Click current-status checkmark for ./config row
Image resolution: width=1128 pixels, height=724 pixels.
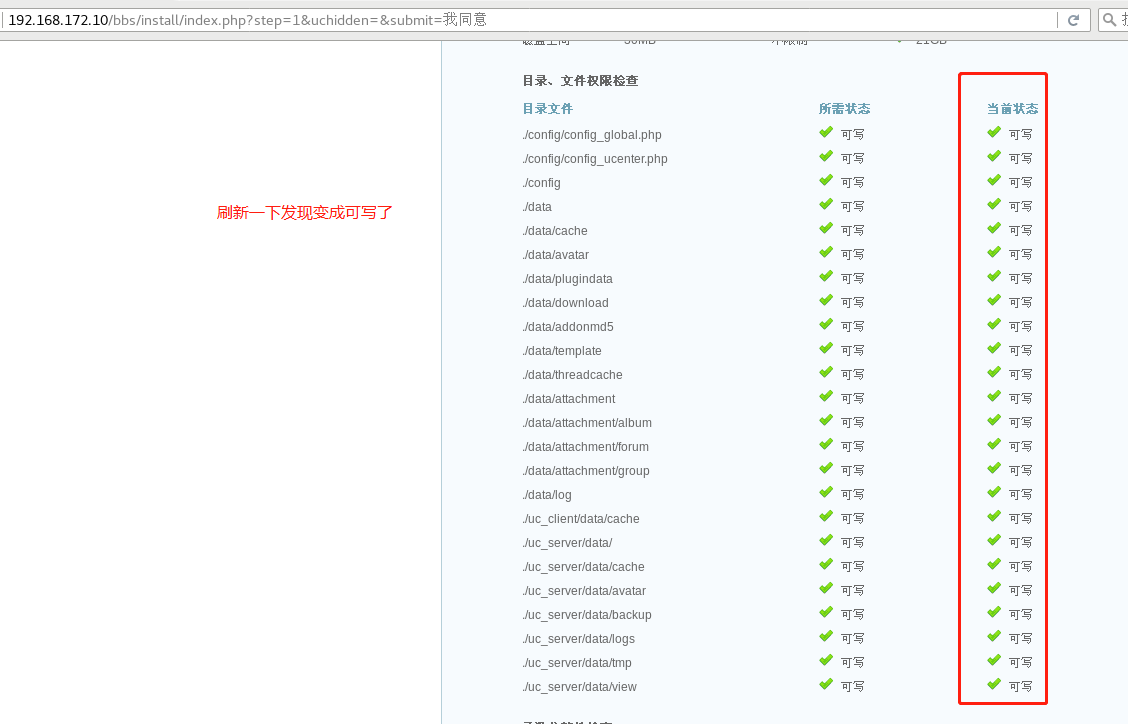[x=994, y=181]
